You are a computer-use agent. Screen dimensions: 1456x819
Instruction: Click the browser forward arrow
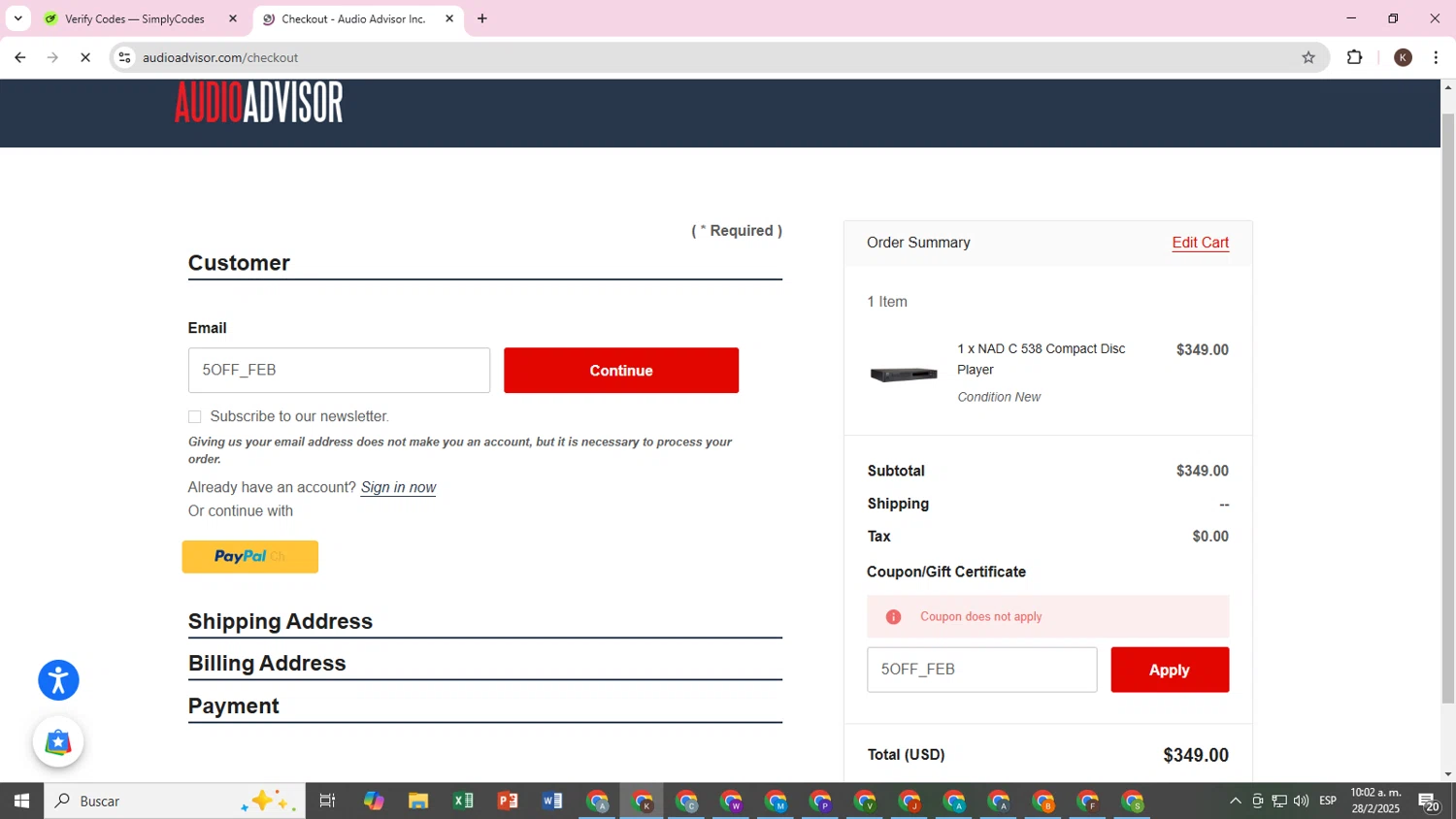pos(52,57)
